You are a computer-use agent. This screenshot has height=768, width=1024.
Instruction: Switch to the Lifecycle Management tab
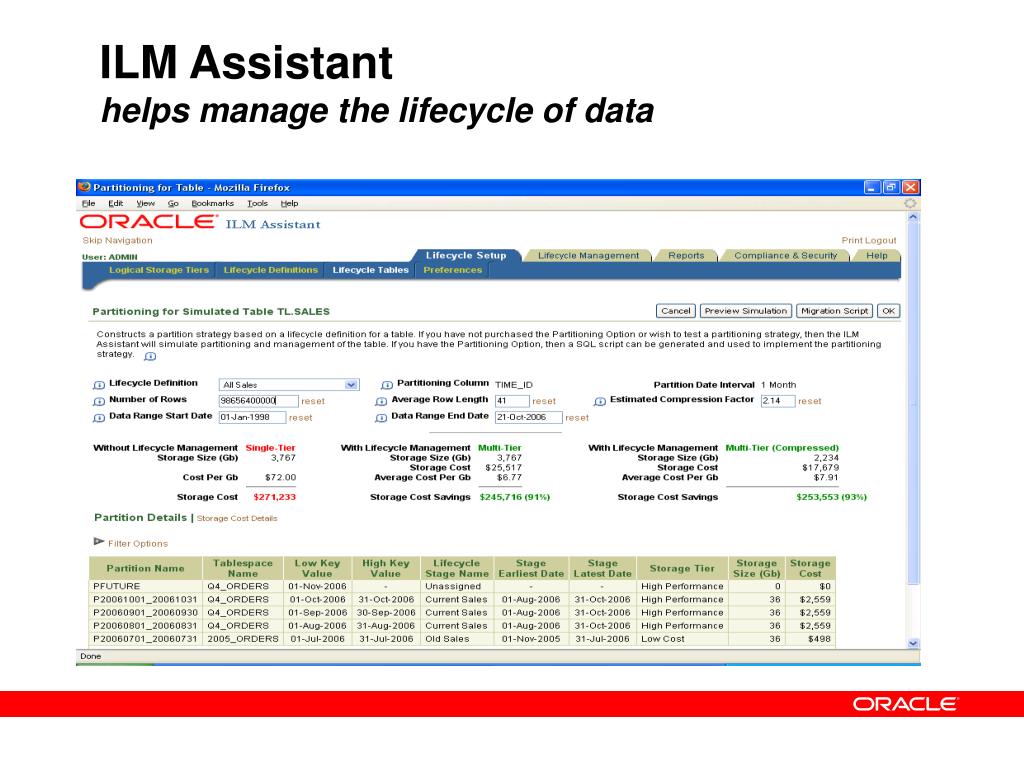click(x=588, y=255)
